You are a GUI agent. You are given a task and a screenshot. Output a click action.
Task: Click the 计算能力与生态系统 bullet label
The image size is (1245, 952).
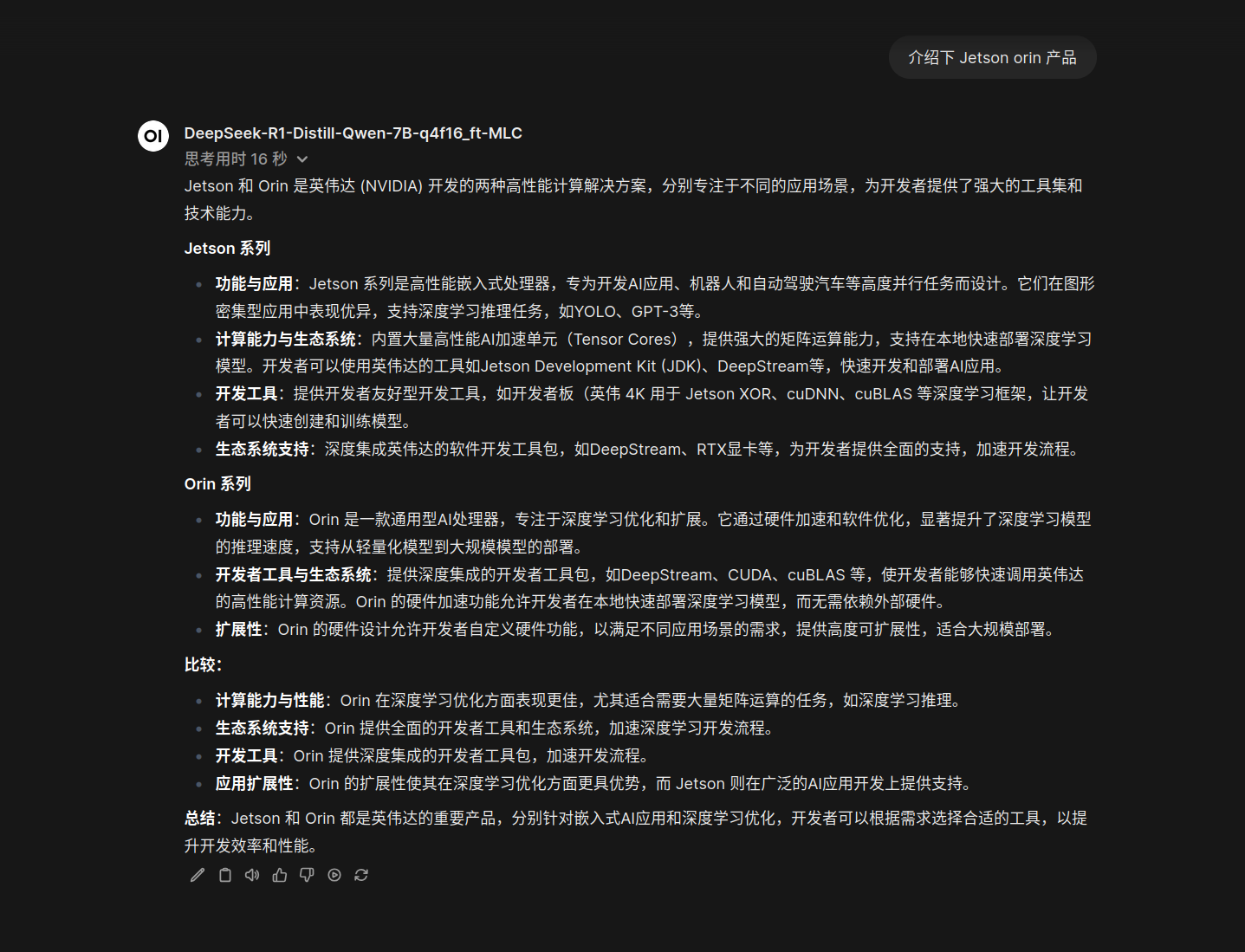286,340
